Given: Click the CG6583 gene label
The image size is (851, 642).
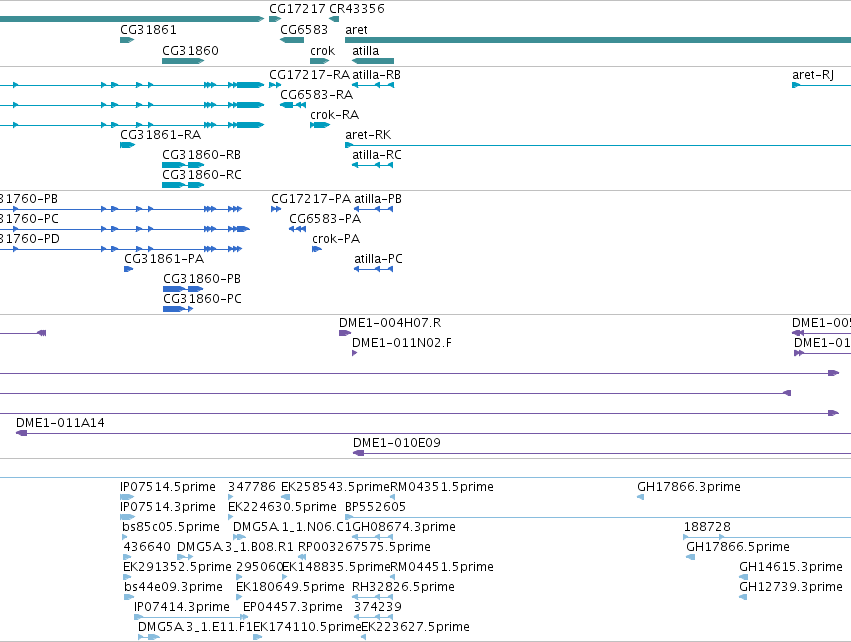Looking at the screenshot, I should pyautogui.click(x=304, y=29).
